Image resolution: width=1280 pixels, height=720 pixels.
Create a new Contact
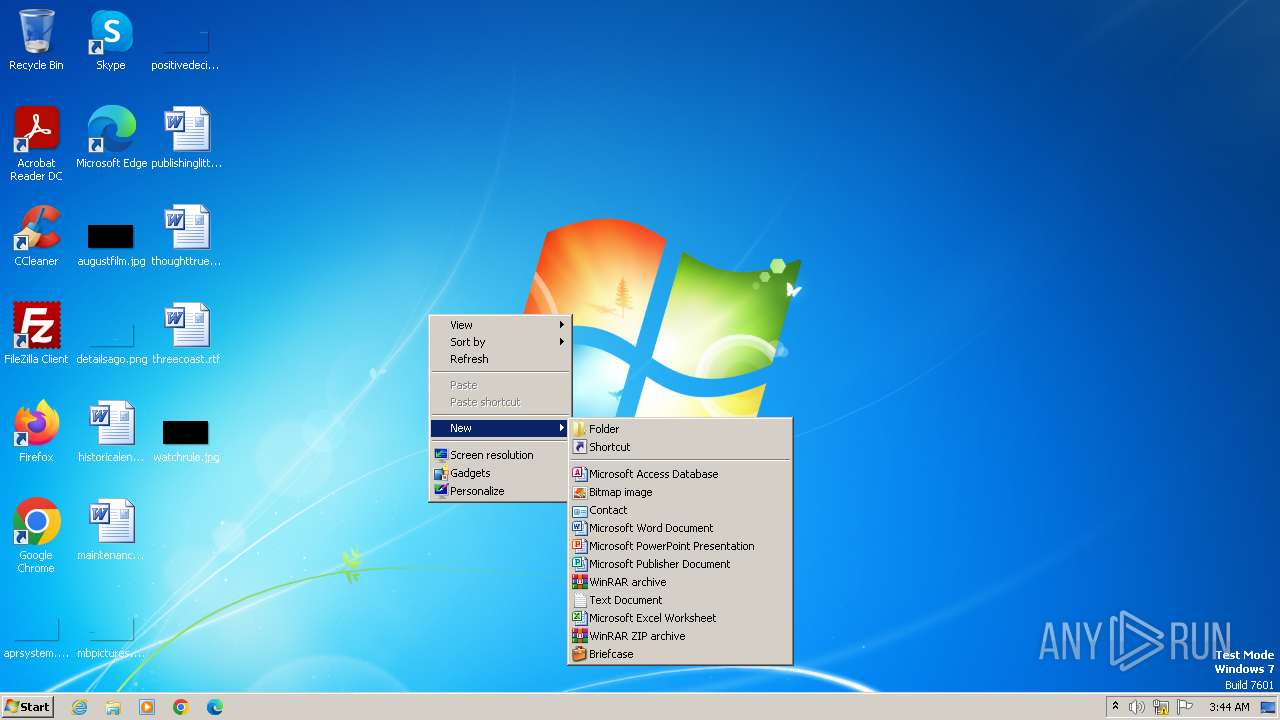680,510
